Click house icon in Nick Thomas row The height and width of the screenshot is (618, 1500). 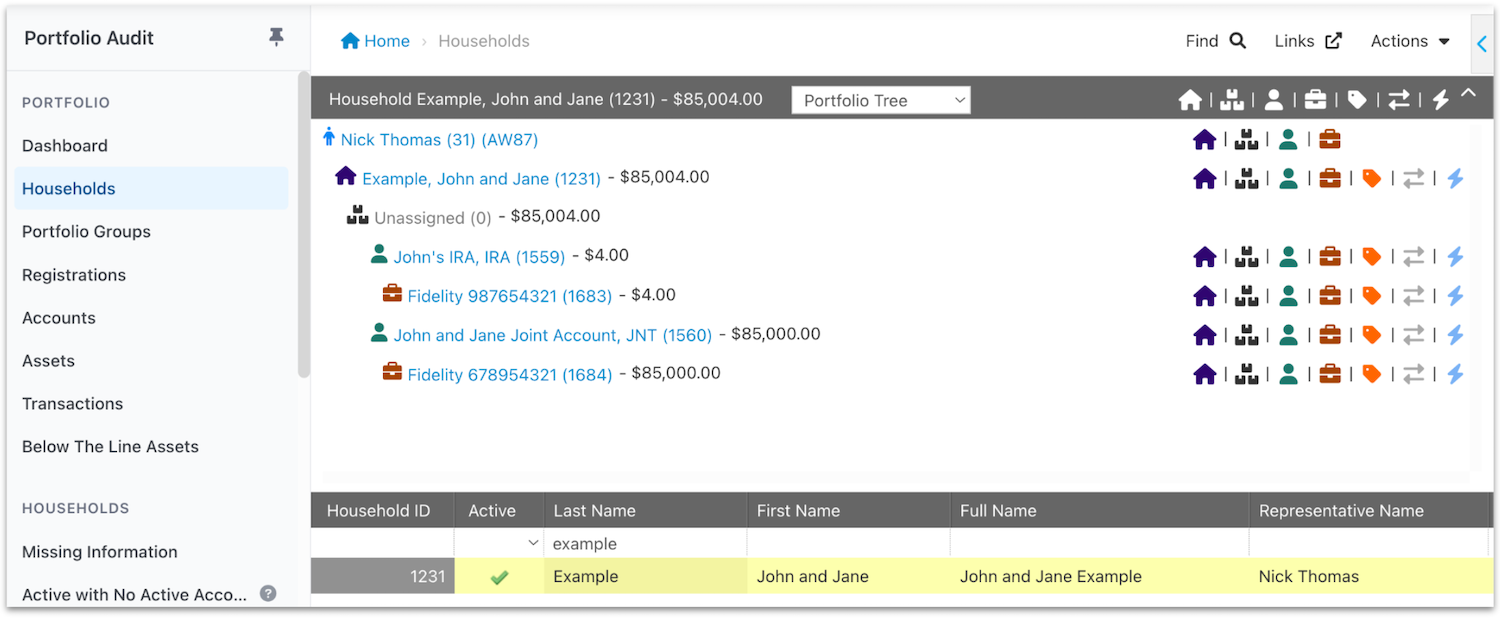[1205, 140]
